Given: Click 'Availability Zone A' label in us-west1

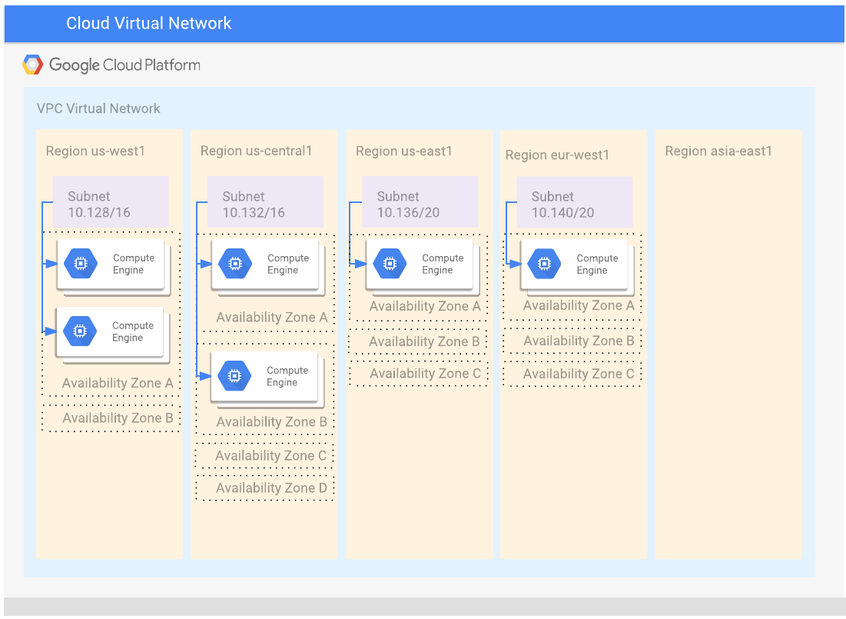Looking at the screenshot, I should (x=118, y=383).
